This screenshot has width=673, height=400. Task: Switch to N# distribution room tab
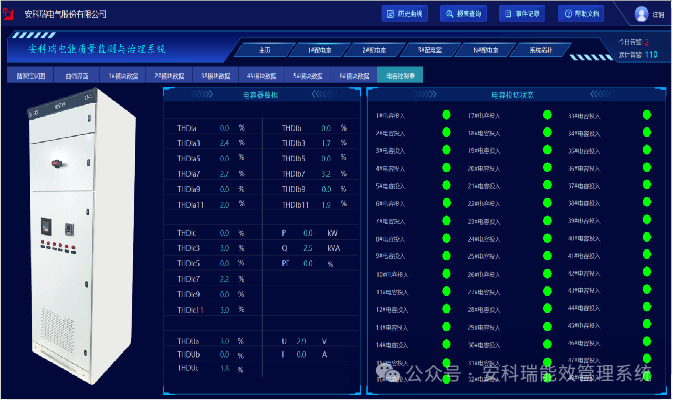tap(485, 50)
